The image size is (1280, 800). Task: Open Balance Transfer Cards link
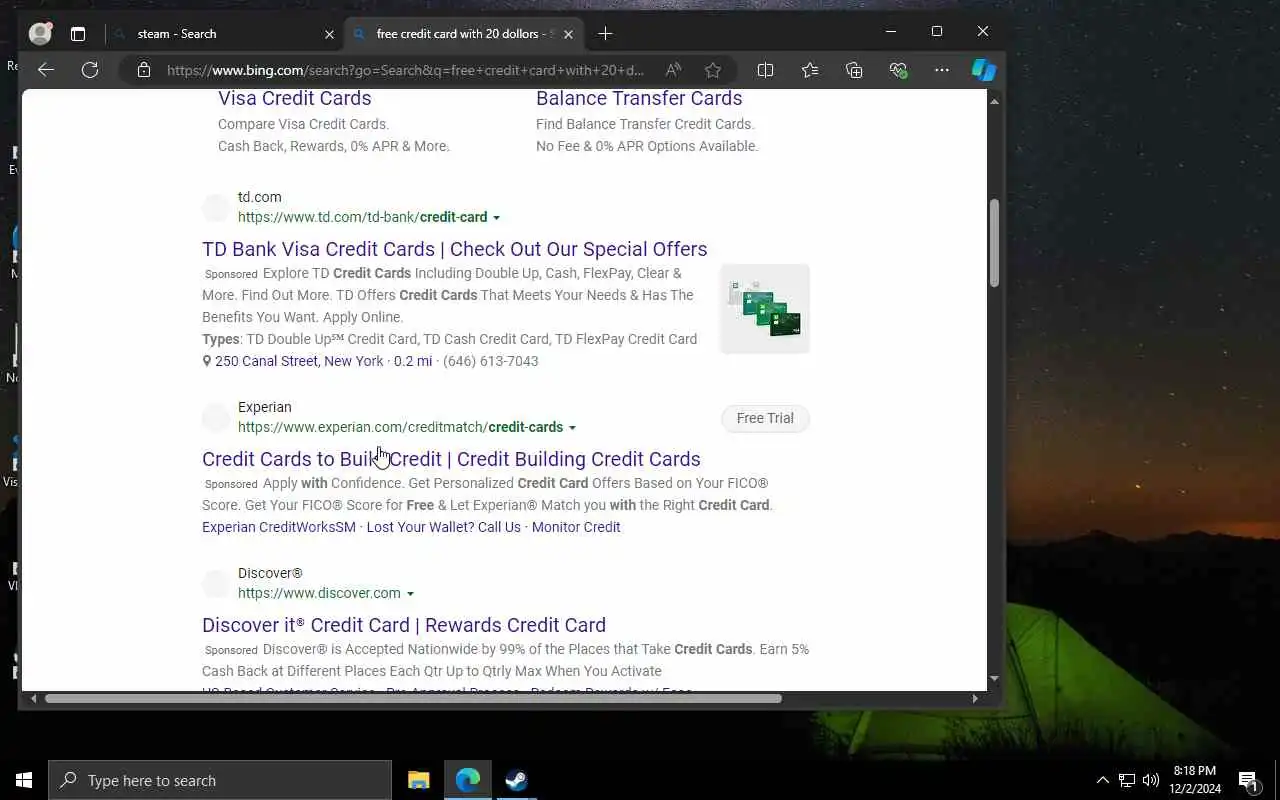pos(639,98)
